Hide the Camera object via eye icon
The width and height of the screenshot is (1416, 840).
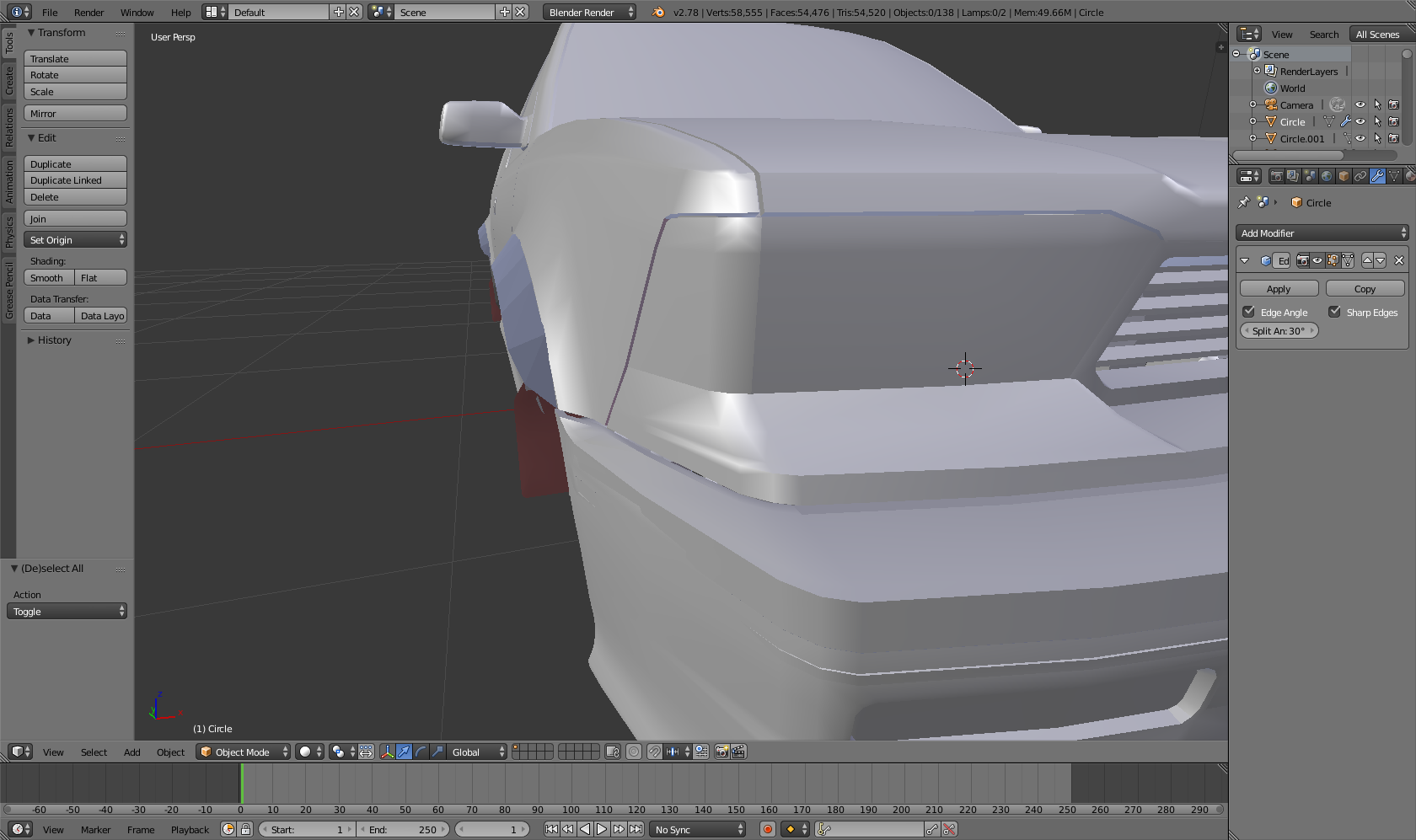pos(1360,105)
